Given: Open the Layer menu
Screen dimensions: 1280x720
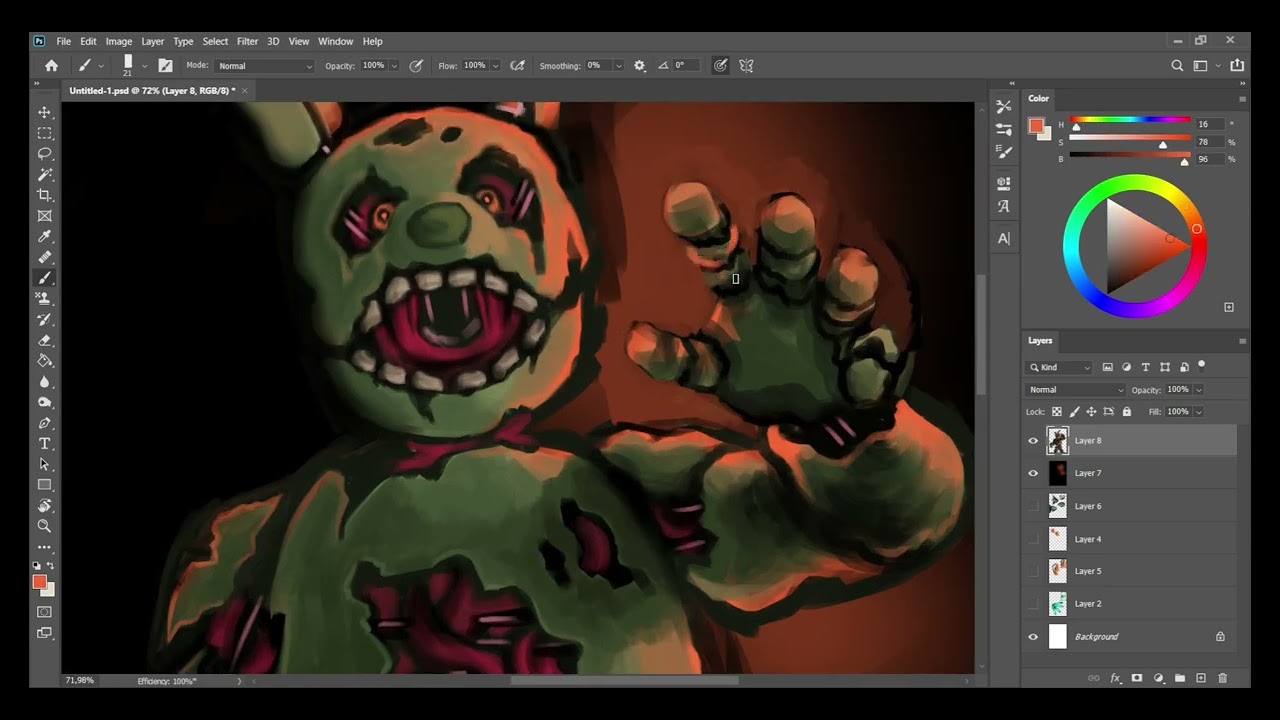Looking at the screenshot, I should click(x=152, y=41).
